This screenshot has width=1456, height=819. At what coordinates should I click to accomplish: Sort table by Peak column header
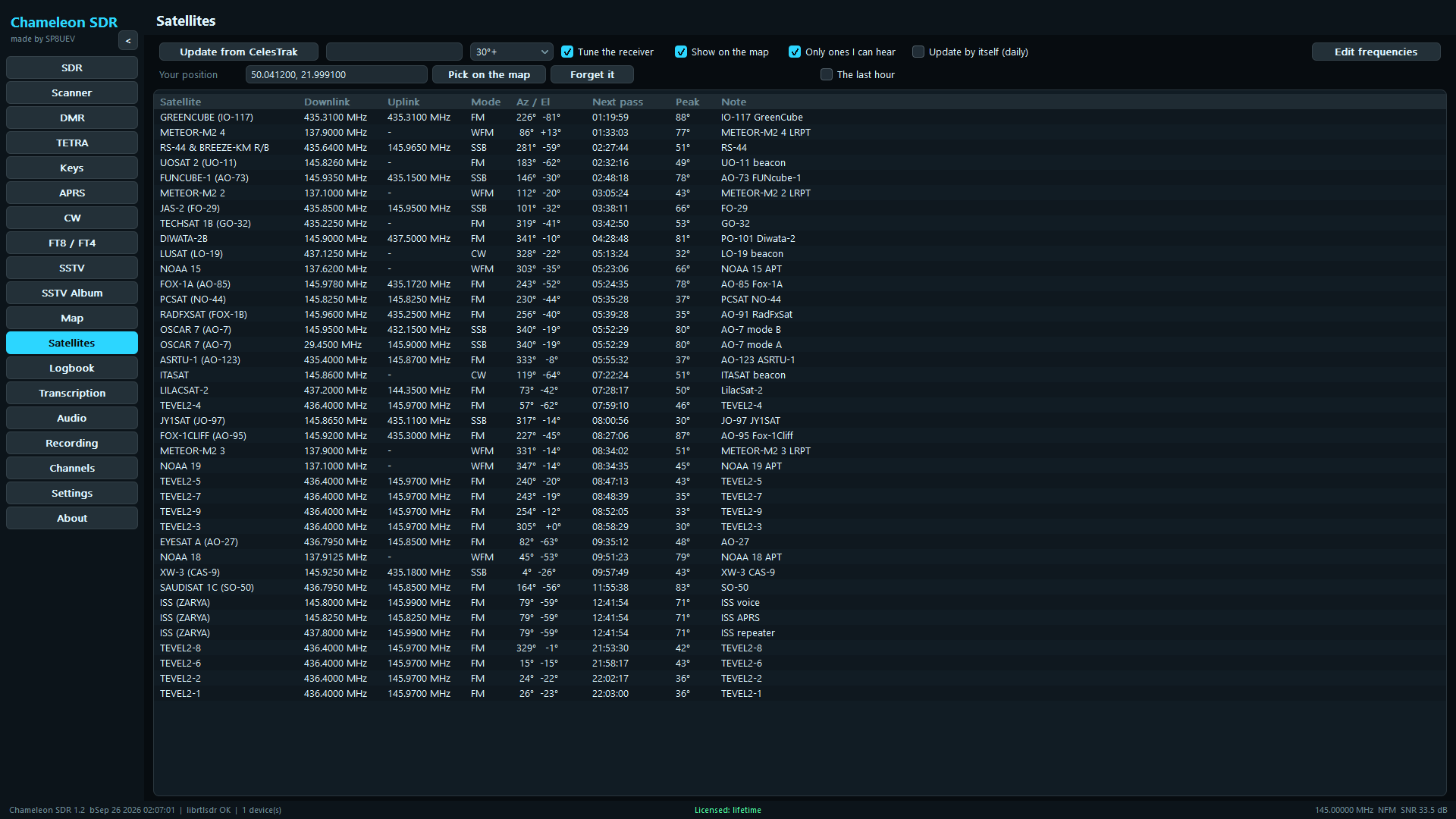tap(687, 102)
